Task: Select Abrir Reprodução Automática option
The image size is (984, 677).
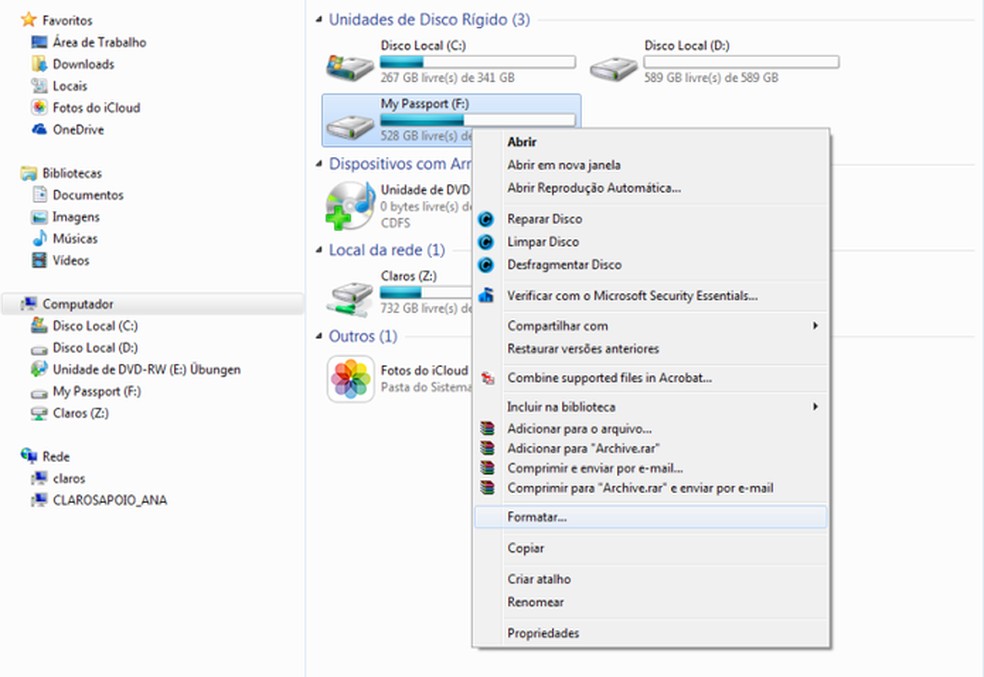Action: pyautogui.click(x=651, y=188)
